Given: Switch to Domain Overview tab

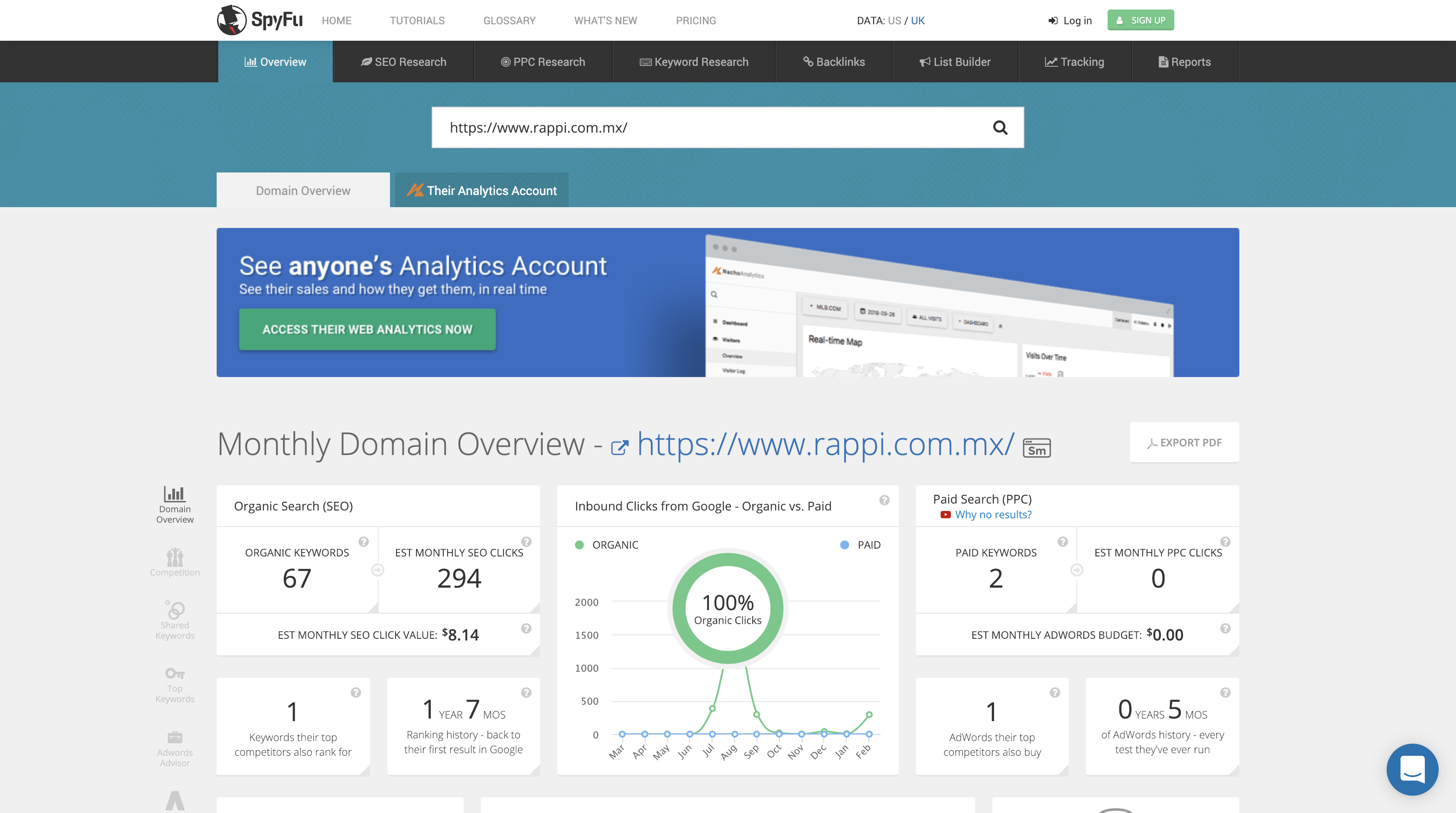Looking at the screenshot, I should (302, 190).
